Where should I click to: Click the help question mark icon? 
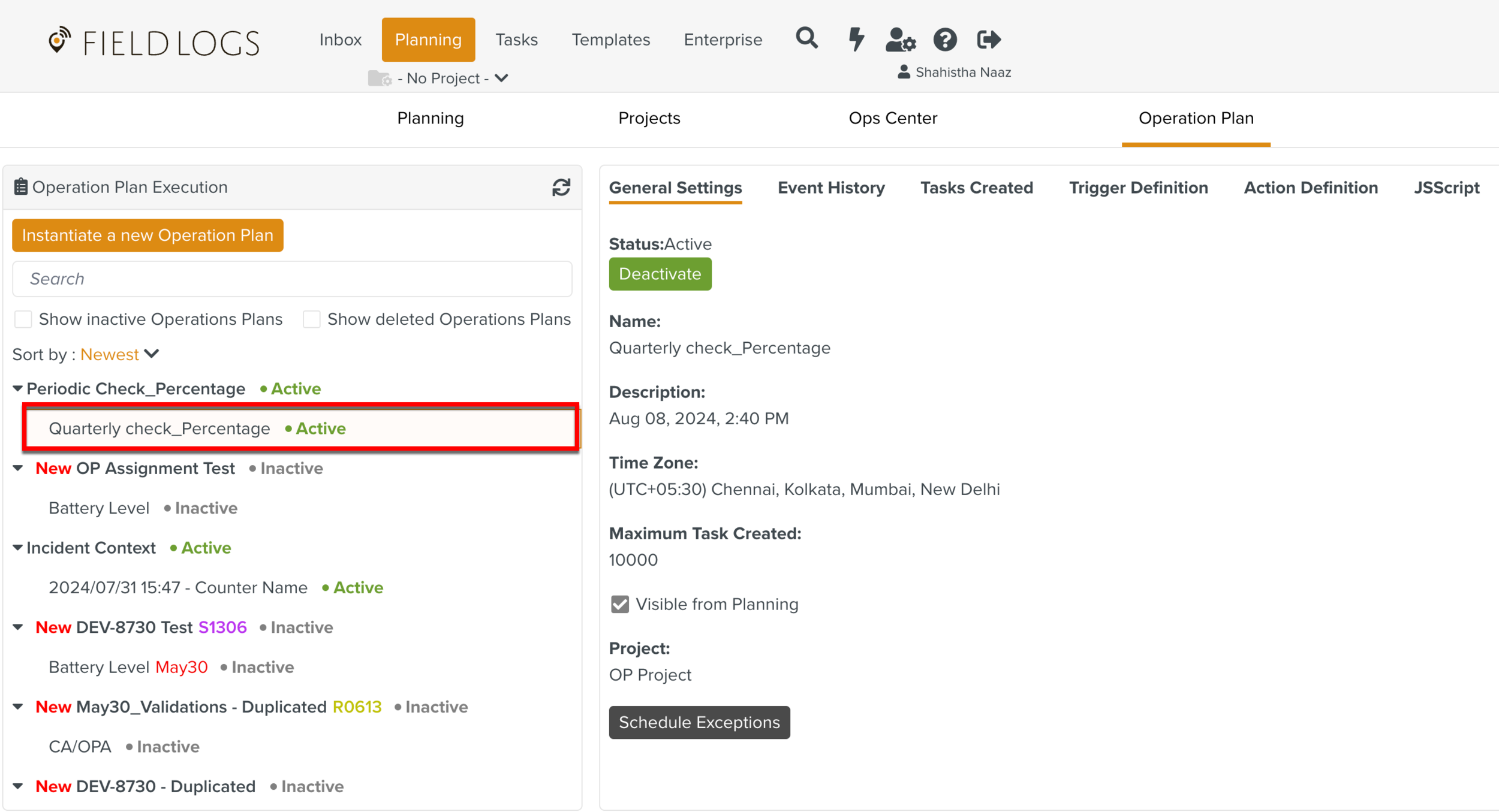coord(945,40)
